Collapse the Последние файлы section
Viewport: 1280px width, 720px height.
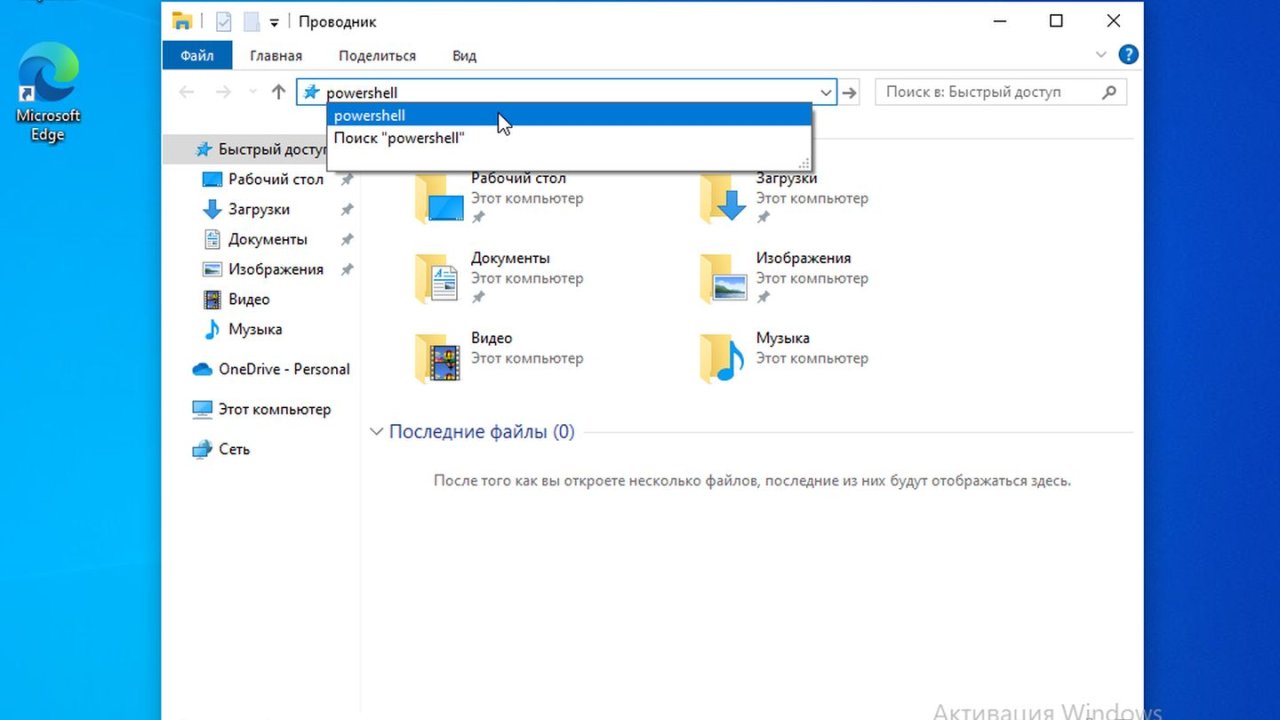pos(376,431)
